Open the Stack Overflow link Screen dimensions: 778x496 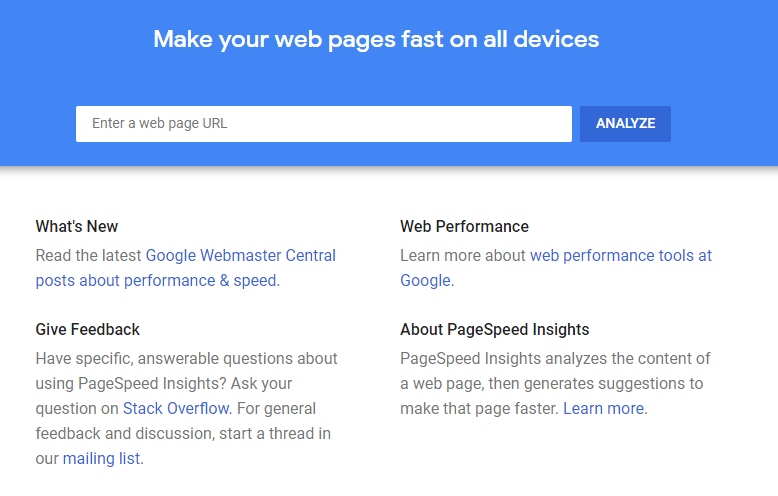pos(176,409)
